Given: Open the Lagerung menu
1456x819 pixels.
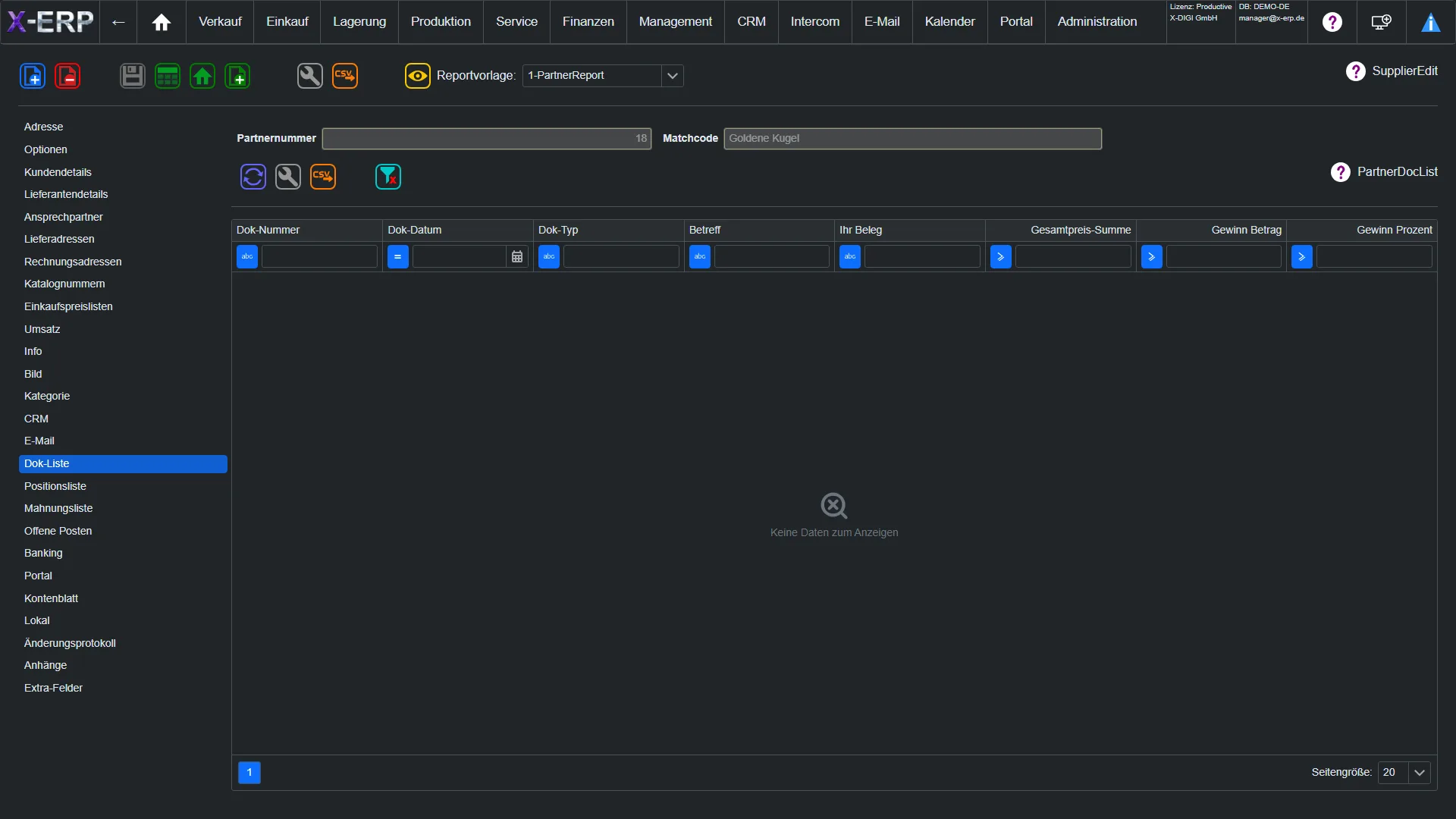Looking at the screenshot, I should [x=359, y=22].
